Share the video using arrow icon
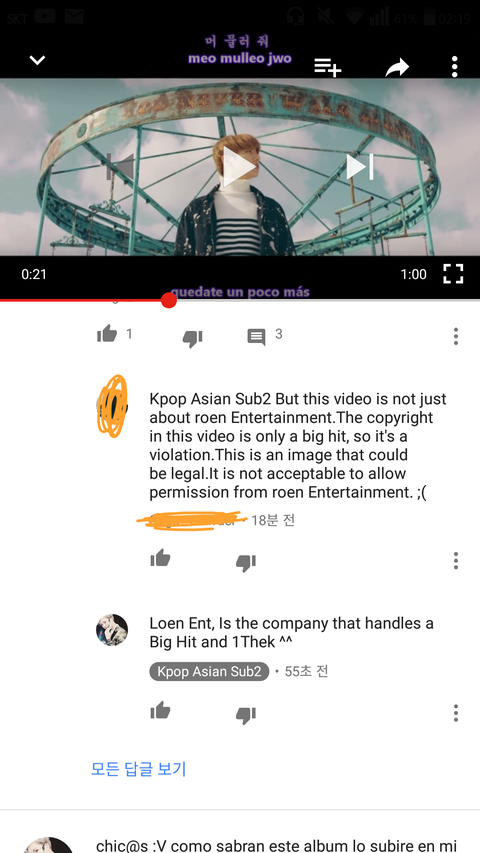Screen dimensions: 480x853 pos(397,67)
